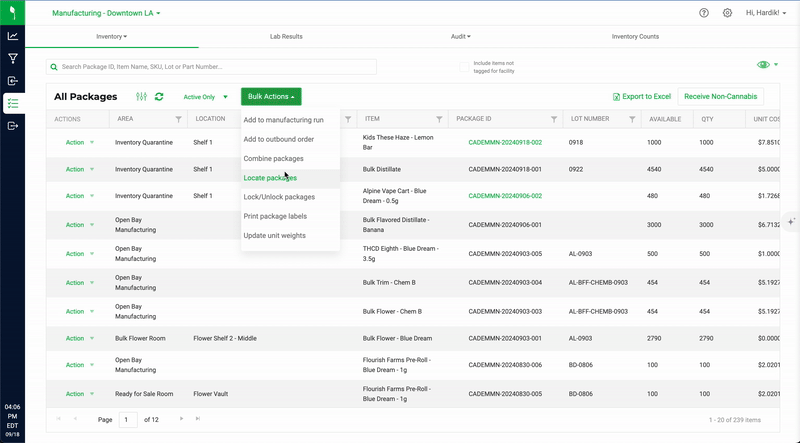Open Action dropdown for Alpine Vape Cart row
This screenshot has height=443, width=800.
[x=80, y=196]
